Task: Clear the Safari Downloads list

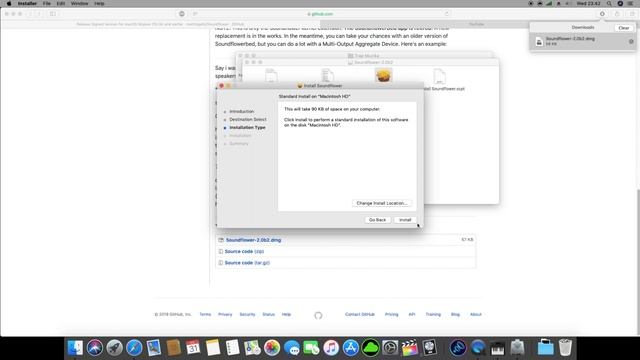Action: pos(624,28)
